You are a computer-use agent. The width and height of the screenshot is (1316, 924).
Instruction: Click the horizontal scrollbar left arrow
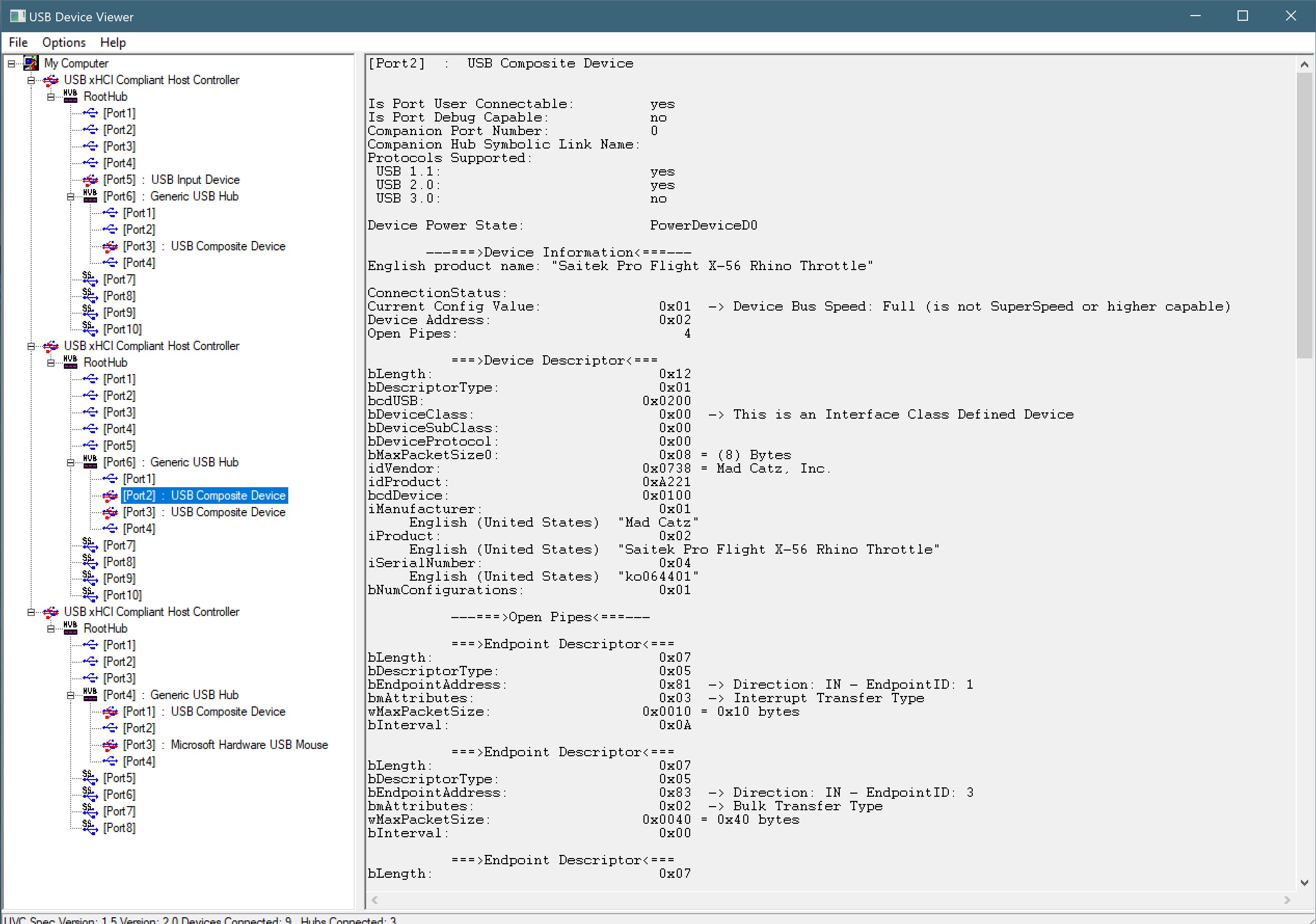[x=375, y=900]
